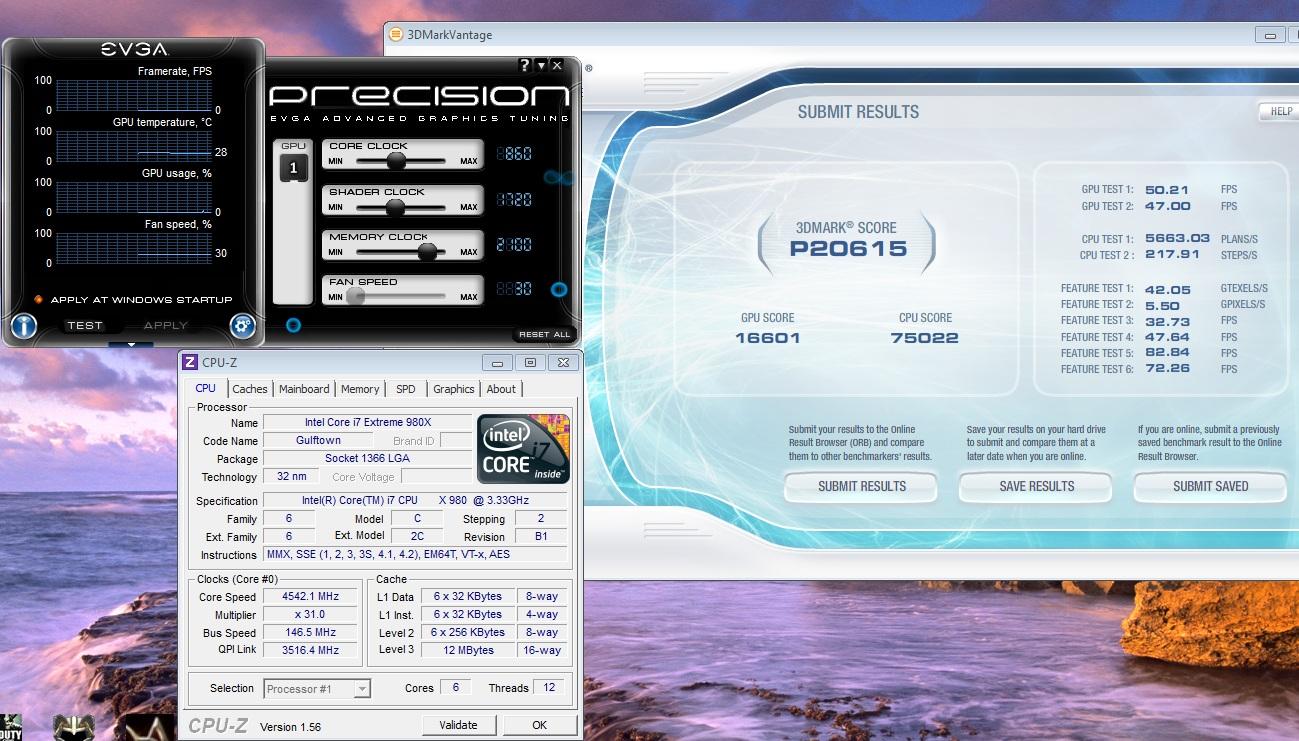The width and height of the screenshot is (1299, 741).
Task: Open the horned helmet desktop icon
Action: coord(74,727)
